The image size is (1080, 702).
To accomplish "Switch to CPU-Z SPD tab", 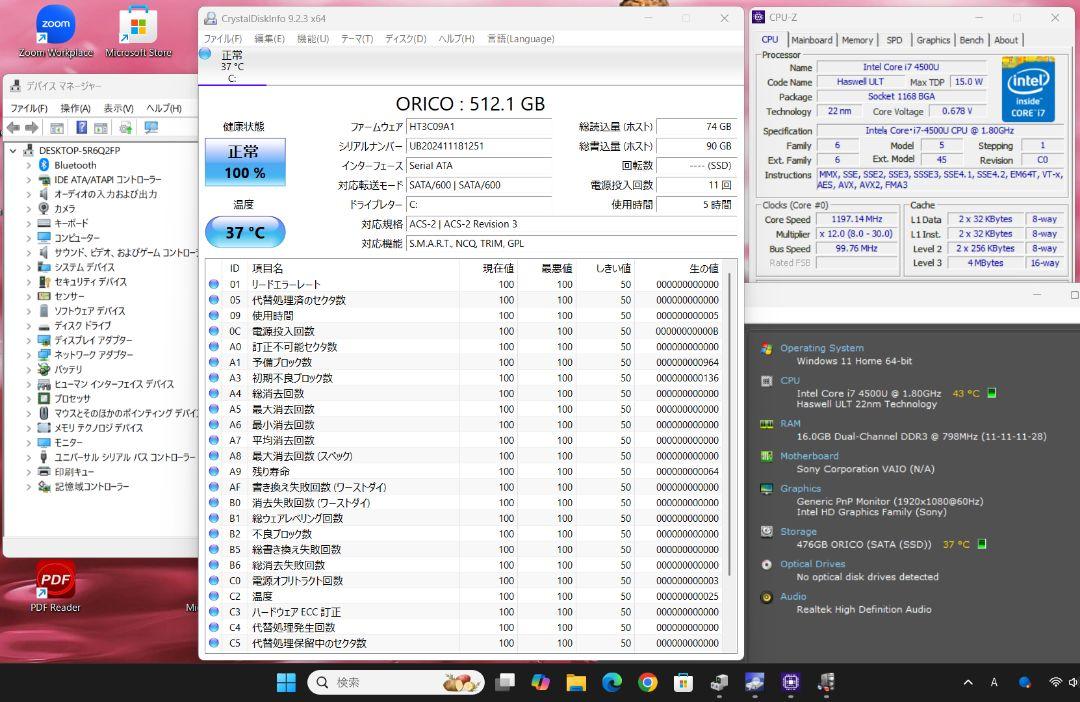I will point(894,40).
